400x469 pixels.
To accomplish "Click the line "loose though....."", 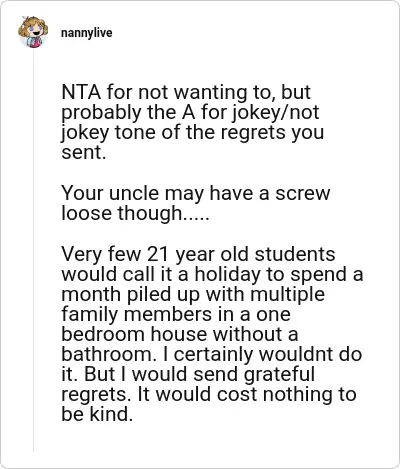I will click(135, 213).
